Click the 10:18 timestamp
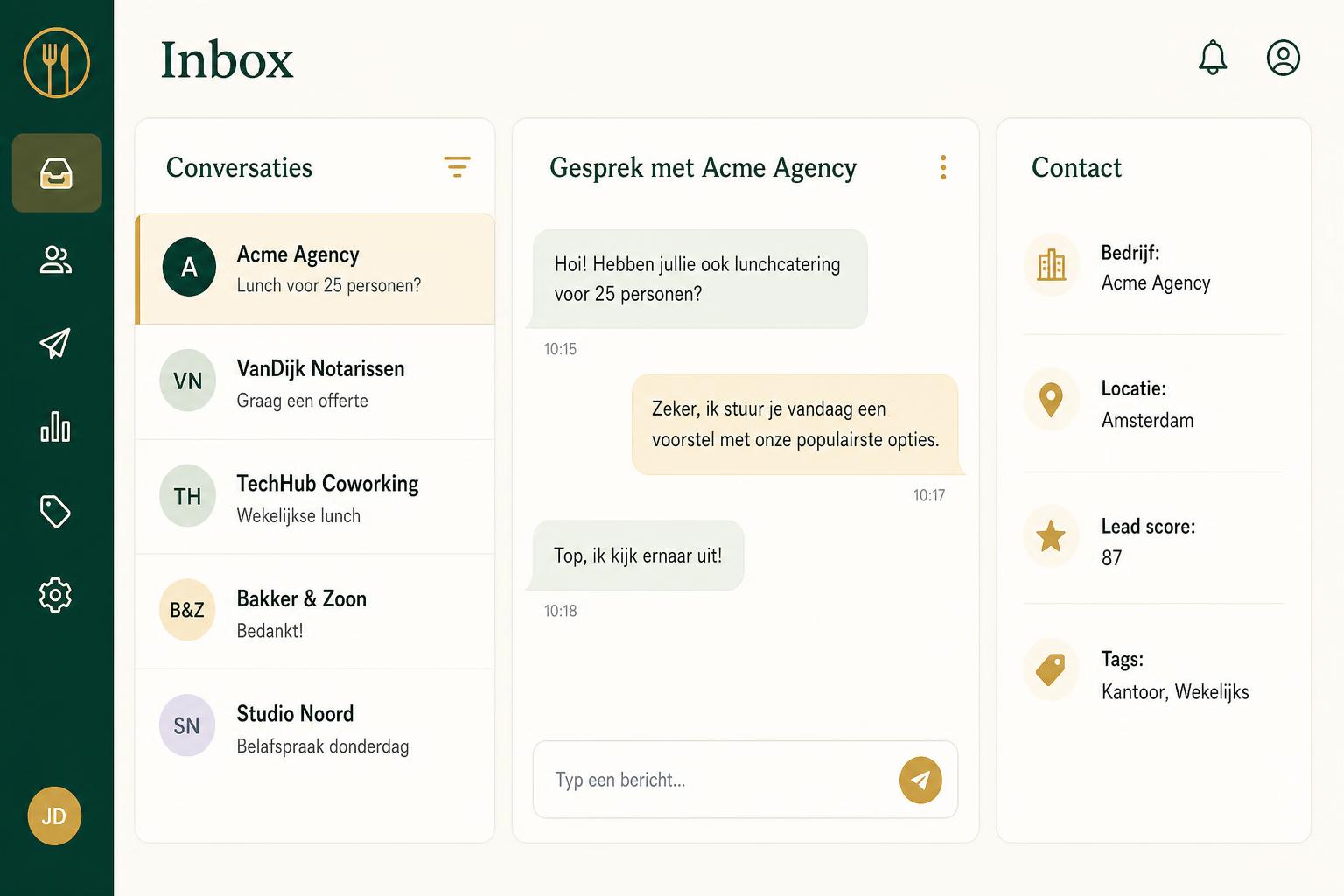The height and width of the screenshot is (896, 1344). coord(561,611)
